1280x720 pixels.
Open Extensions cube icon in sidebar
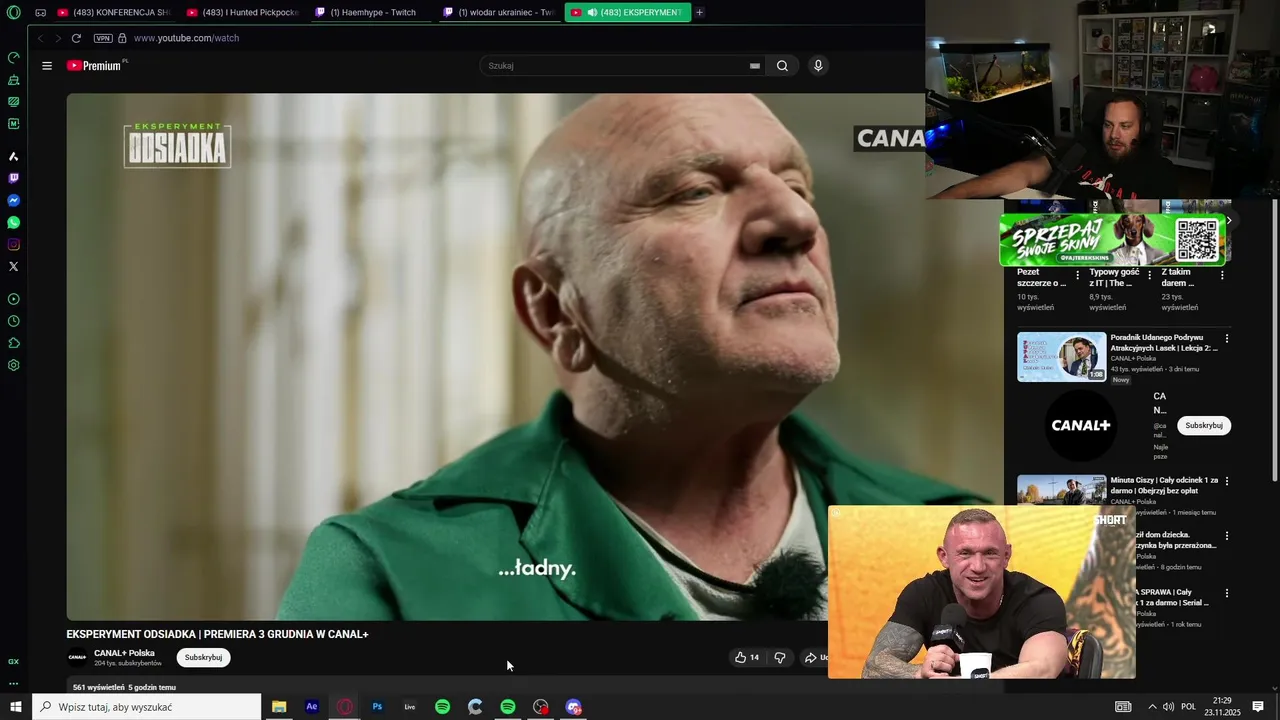coord(13,343)
